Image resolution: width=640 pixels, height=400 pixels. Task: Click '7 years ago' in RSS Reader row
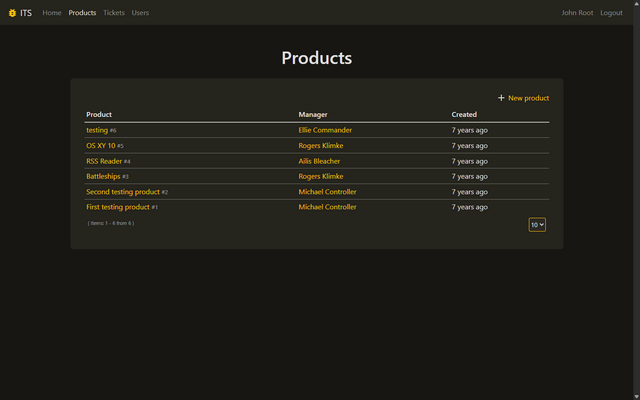coord(469,161)
